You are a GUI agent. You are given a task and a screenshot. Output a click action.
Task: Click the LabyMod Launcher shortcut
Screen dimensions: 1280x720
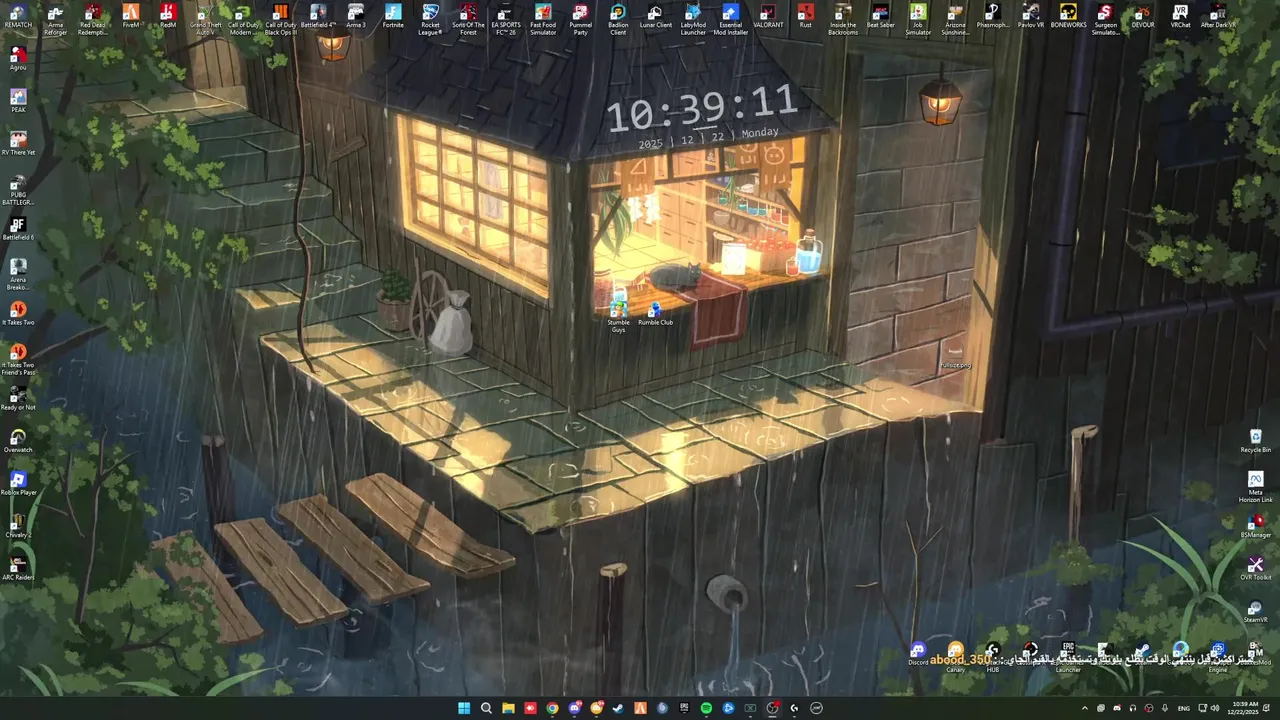coord(693,19)
